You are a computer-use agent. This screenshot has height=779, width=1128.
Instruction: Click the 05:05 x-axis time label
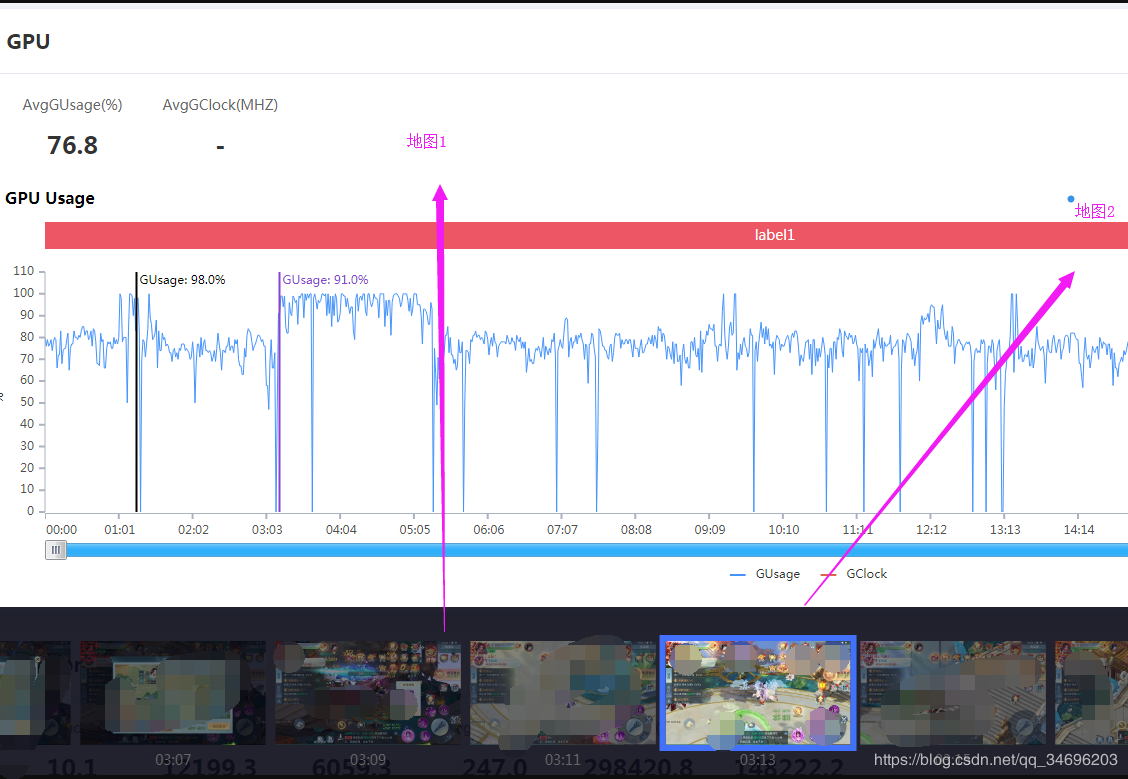click(x=414, y=530)
